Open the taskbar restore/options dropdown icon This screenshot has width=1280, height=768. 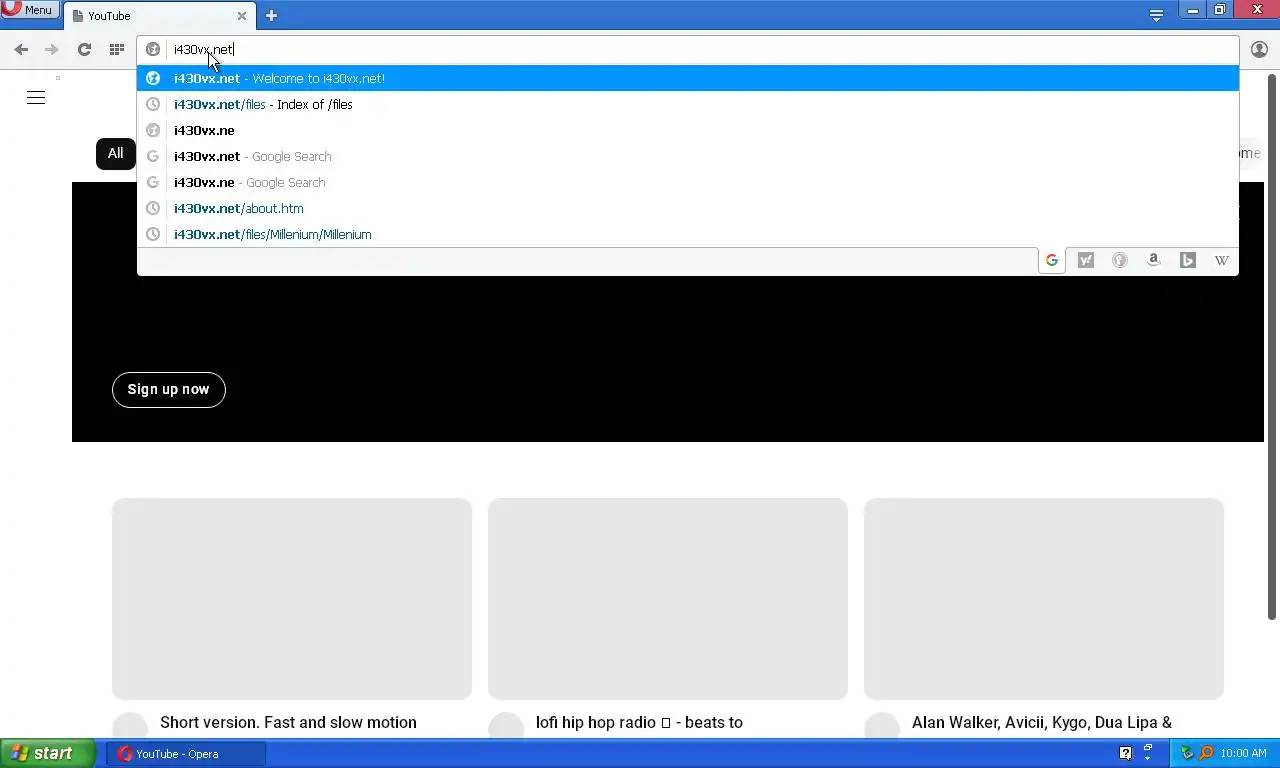1148,751
